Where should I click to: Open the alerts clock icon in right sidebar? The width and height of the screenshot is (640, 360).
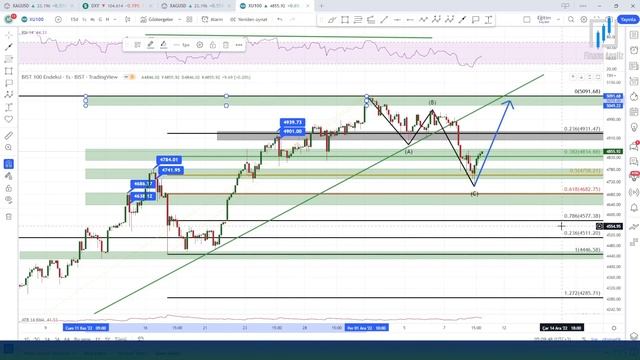634,50
